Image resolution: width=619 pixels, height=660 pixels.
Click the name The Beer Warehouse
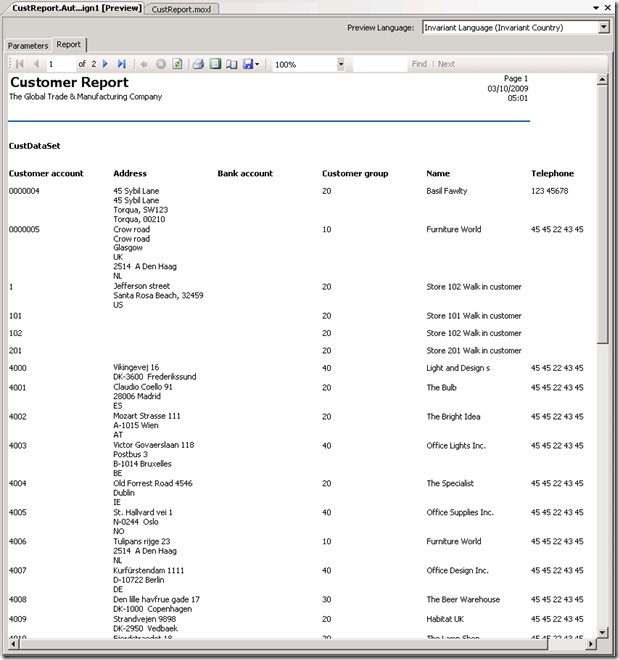(x=463, y=599)
